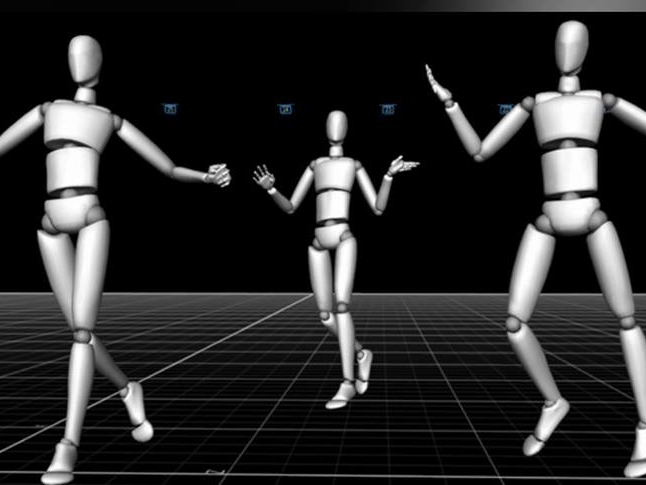Select camera marker behind right mannequin's forearm
The image size is (646, 485).
505,109
